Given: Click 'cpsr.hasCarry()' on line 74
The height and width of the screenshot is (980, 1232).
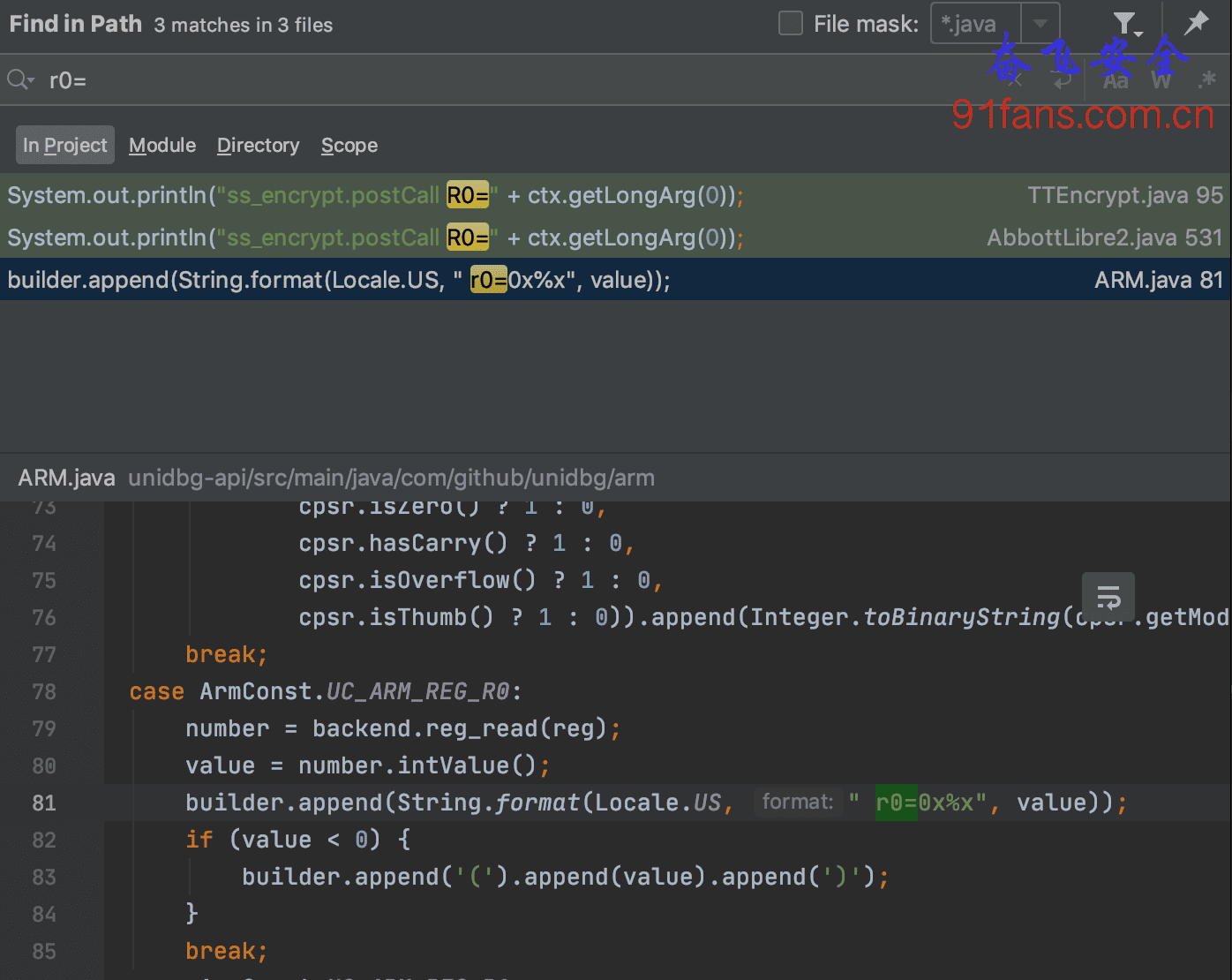Looking at the screenshot, I should coord(403,543).
